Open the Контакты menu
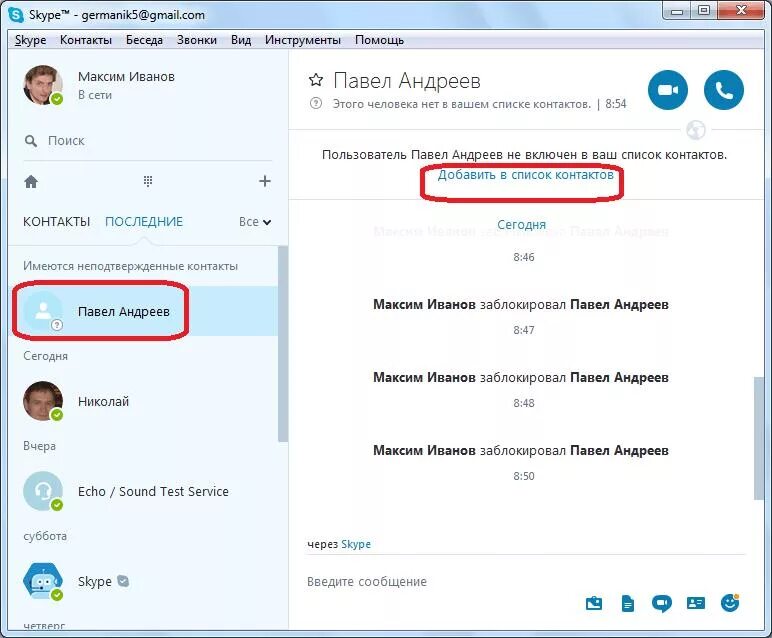This screenshot has height=638, width=772. pos(86,40)
